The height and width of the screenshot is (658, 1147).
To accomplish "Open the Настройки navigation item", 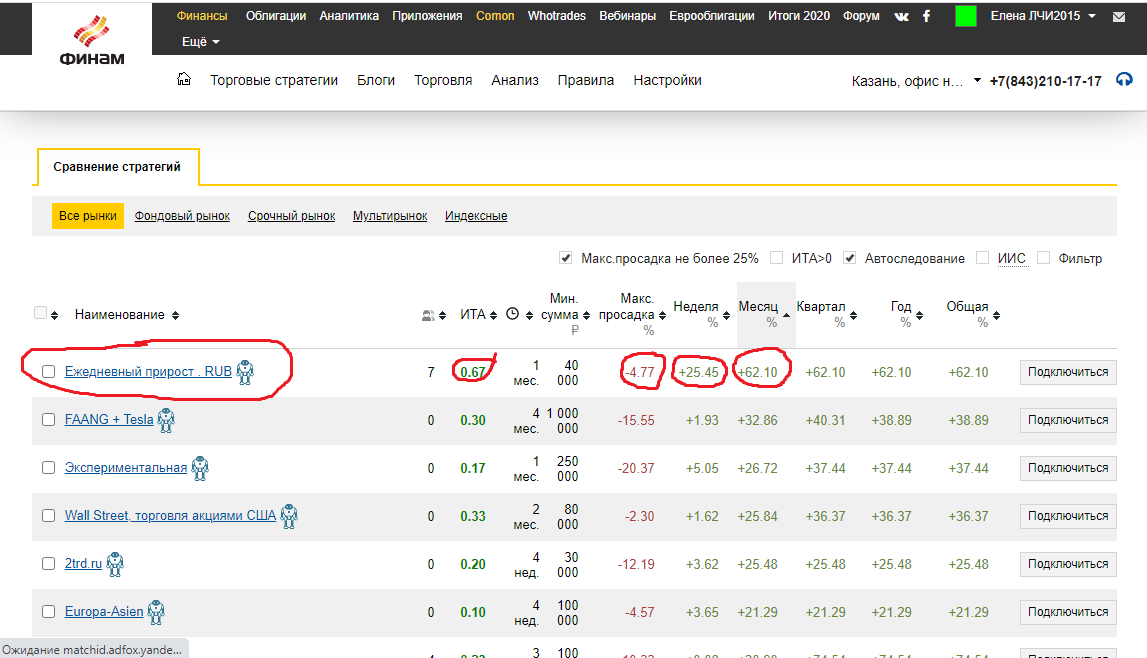I will tap(667, 80).
